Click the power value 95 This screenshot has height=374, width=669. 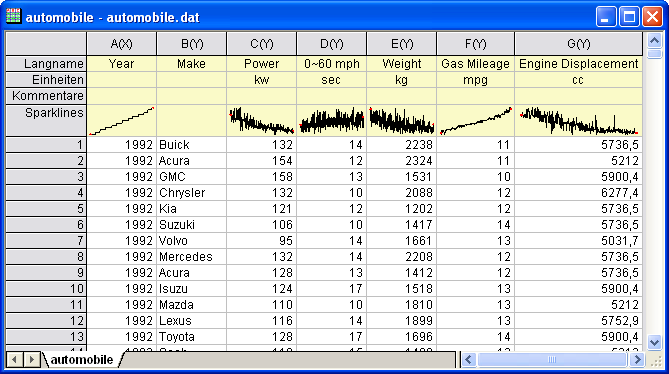(x=262, y=241)
